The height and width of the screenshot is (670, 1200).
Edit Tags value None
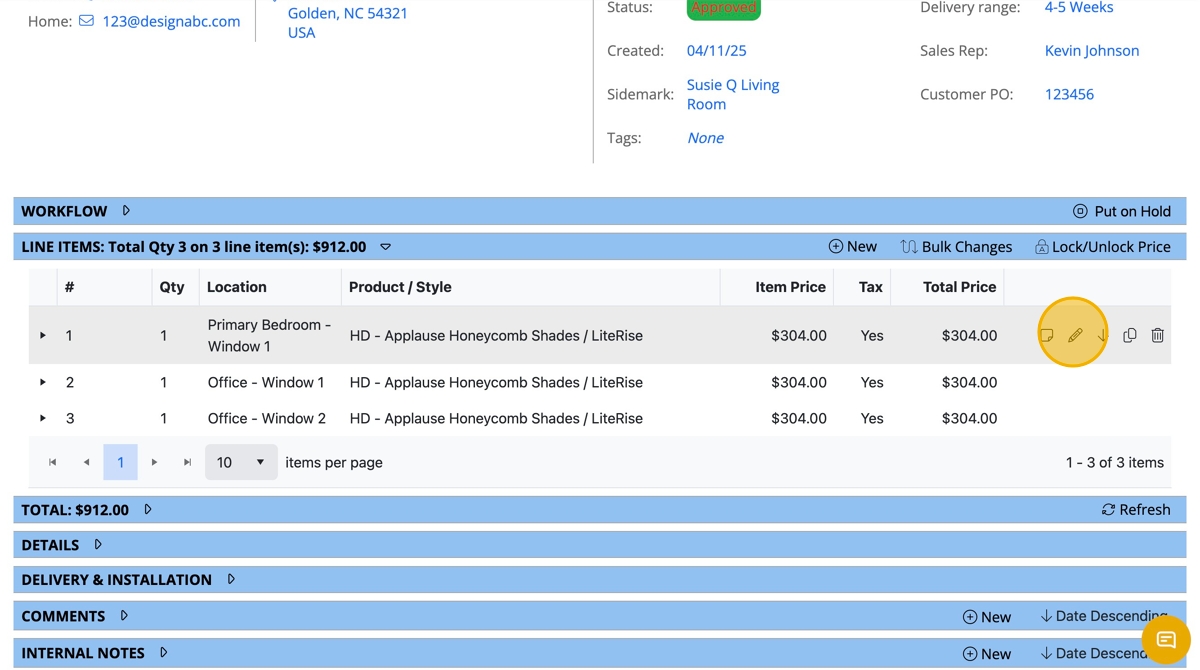(705, 138)
